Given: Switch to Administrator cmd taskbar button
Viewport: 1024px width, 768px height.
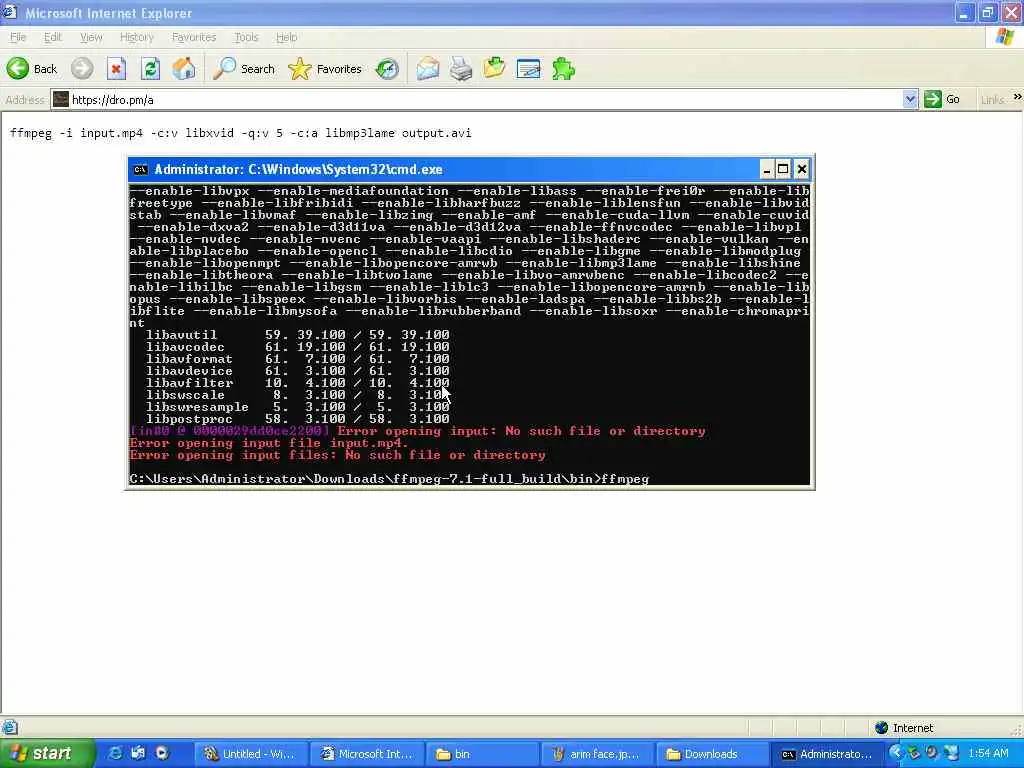Looking at the screenshot, I should 827,754.
